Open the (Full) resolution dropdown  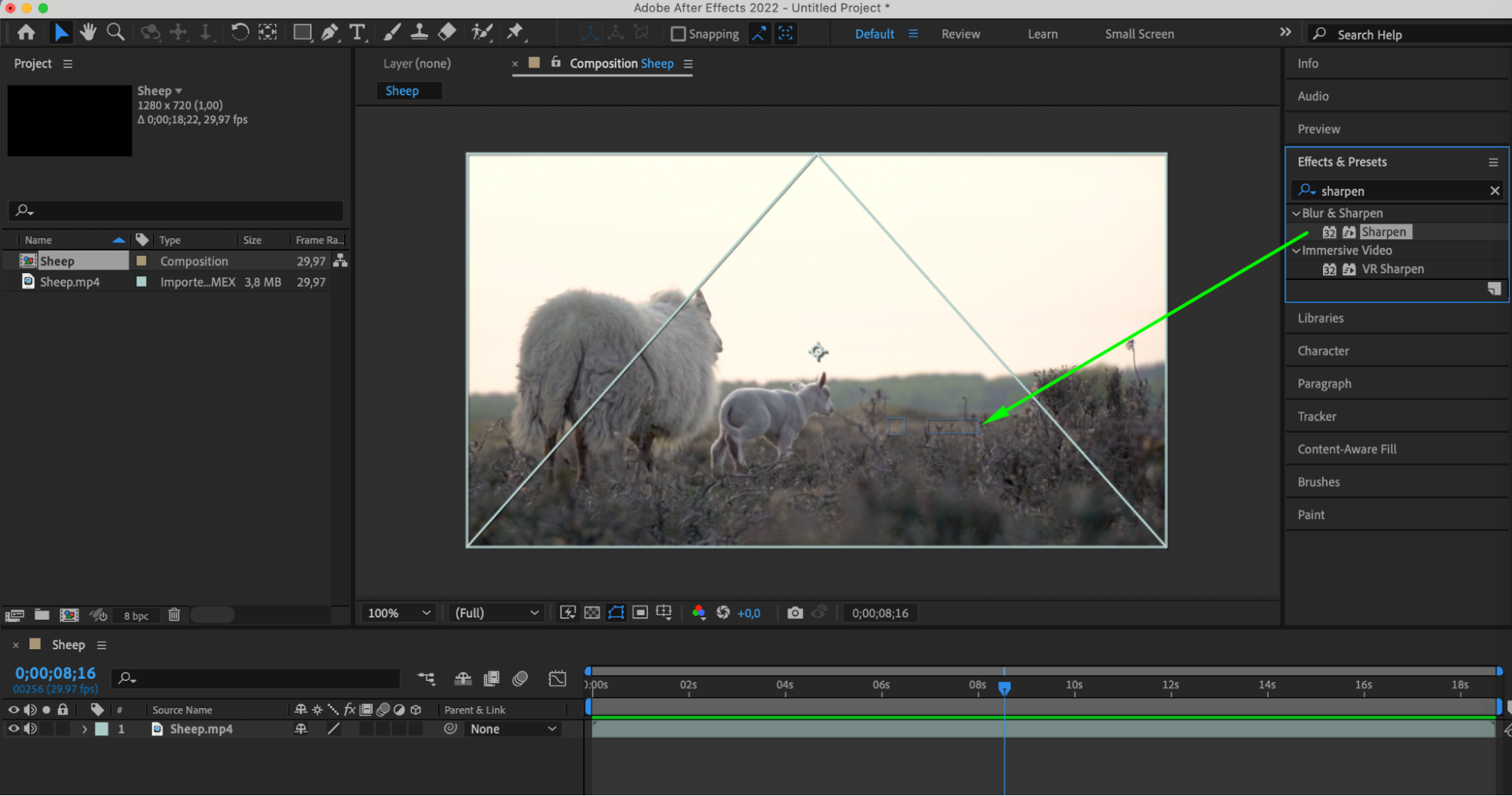click(496, 613)
